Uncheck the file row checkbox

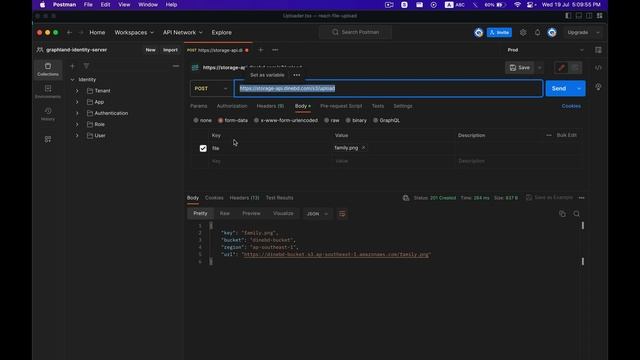(203, 148)
